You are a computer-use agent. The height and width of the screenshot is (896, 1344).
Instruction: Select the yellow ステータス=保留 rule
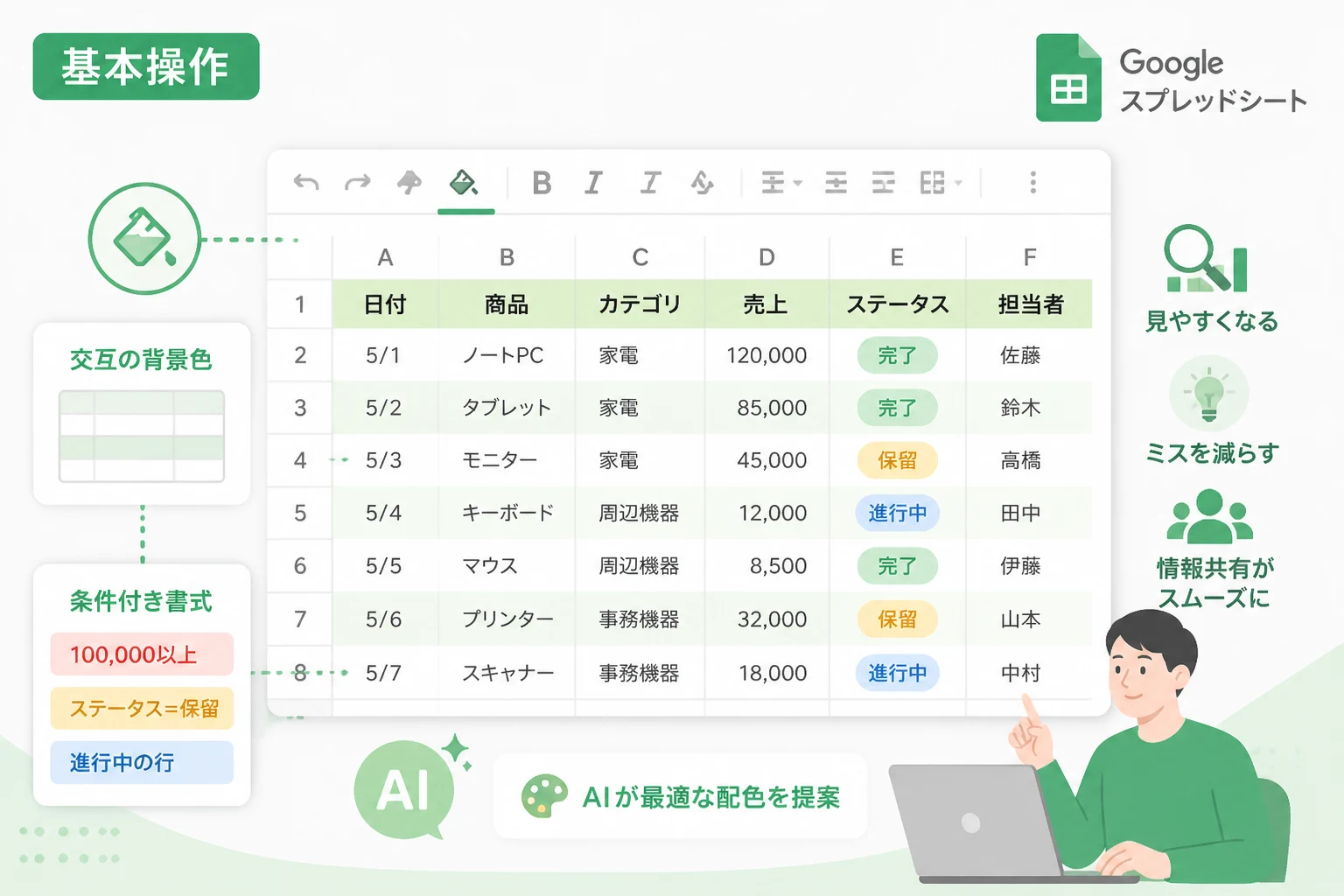(x=142, y=708)
